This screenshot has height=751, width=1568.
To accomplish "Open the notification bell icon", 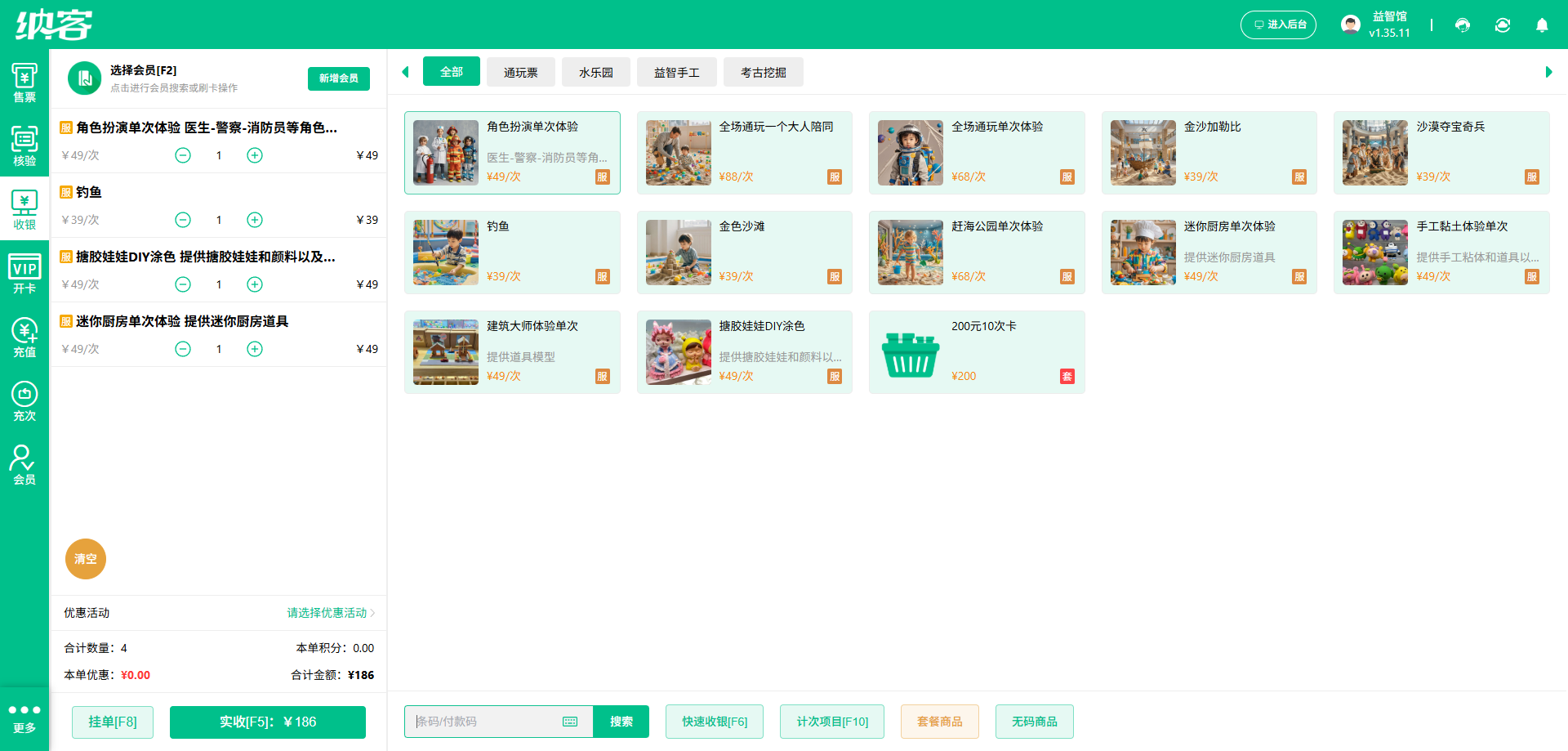I will [1542, 25].
